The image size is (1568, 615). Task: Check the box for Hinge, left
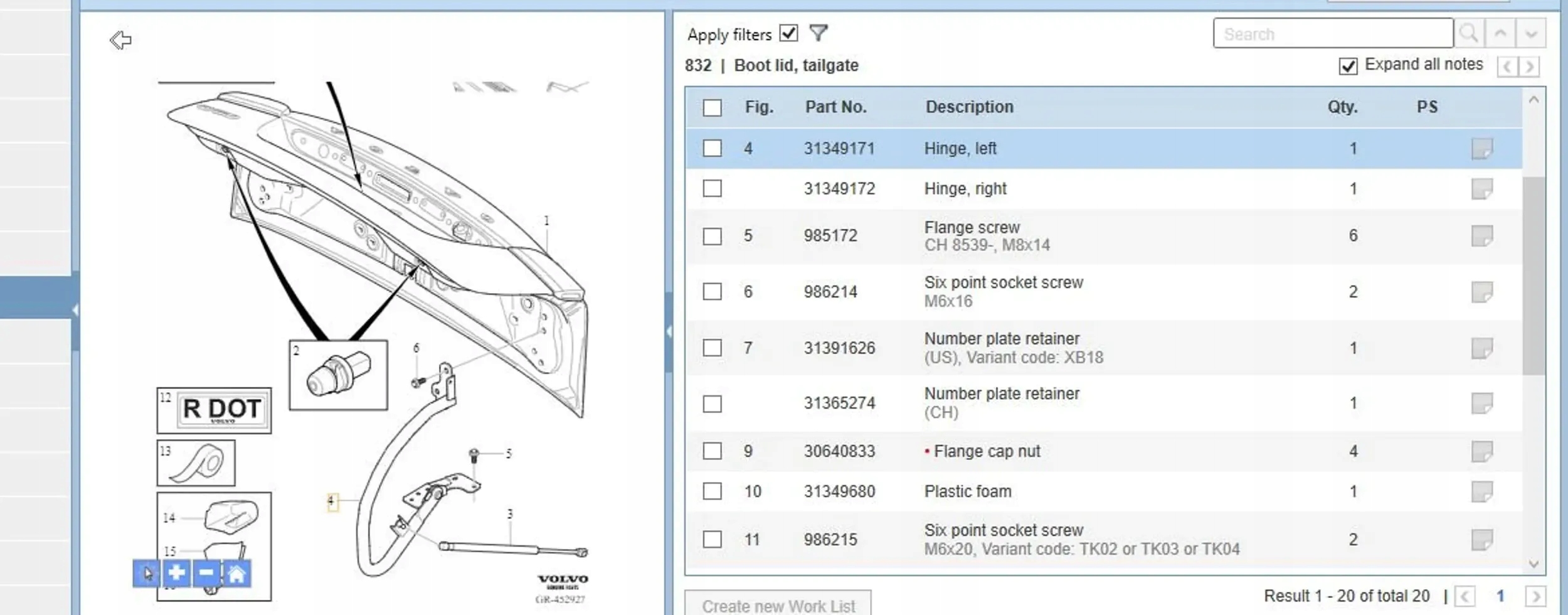712,148
